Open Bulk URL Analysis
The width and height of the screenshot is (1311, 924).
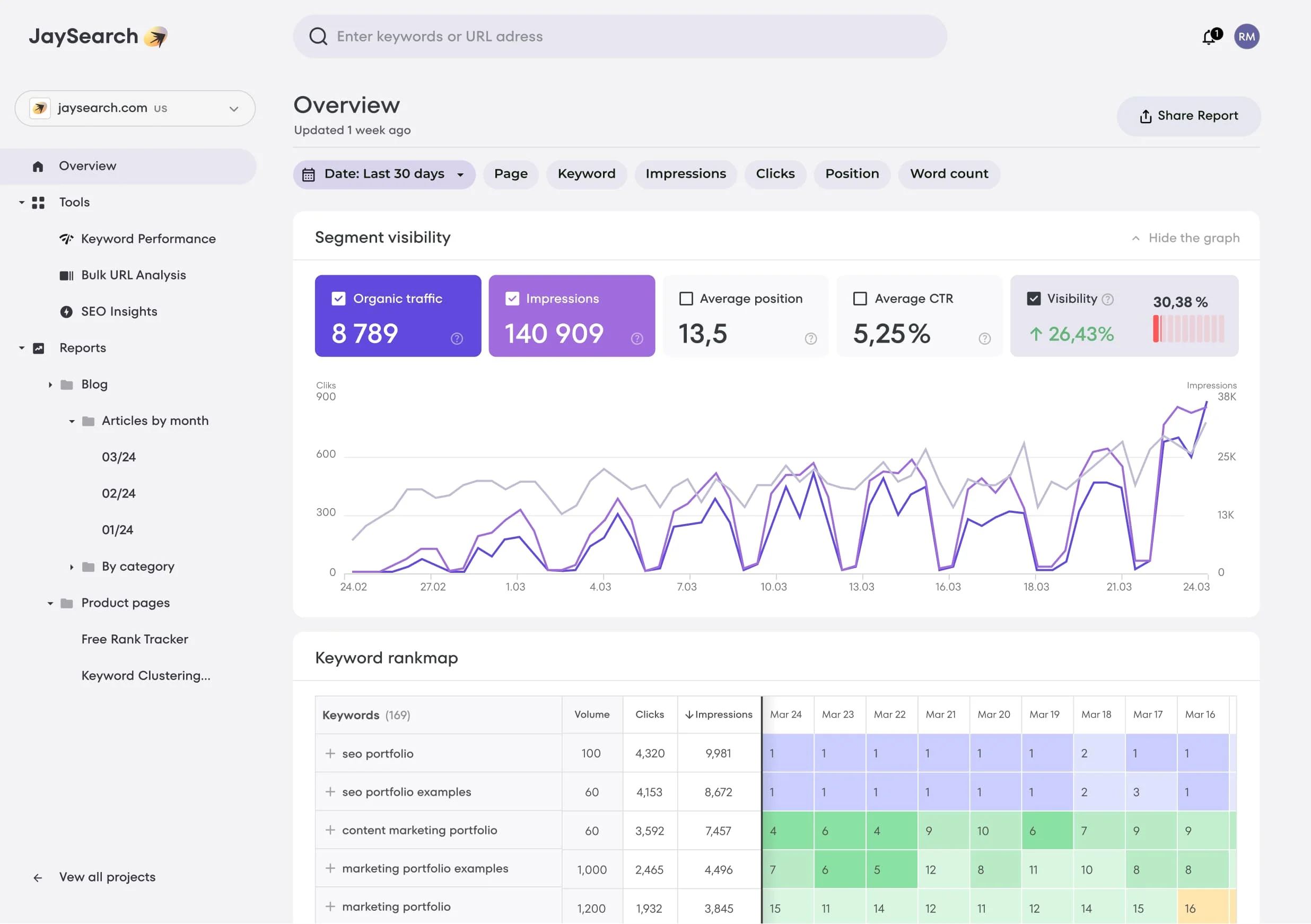133,275
